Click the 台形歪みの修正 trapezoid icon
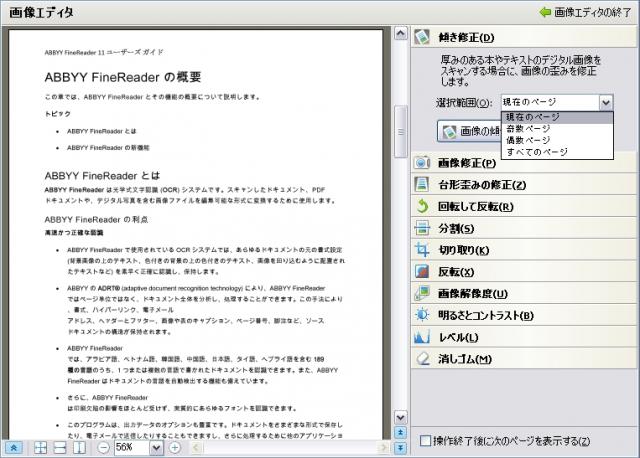Viewport: 640px width, 458px height. click(x=422, y=185)
